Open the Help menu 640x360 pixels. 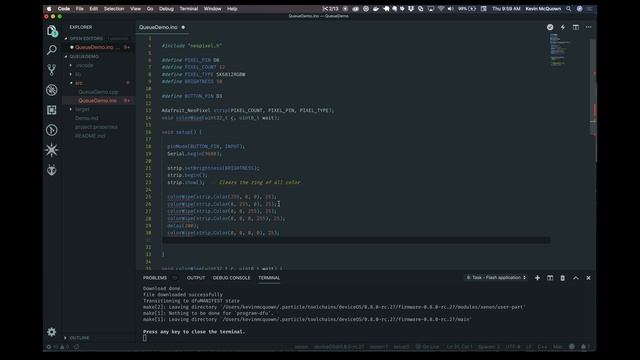[232, 9]
